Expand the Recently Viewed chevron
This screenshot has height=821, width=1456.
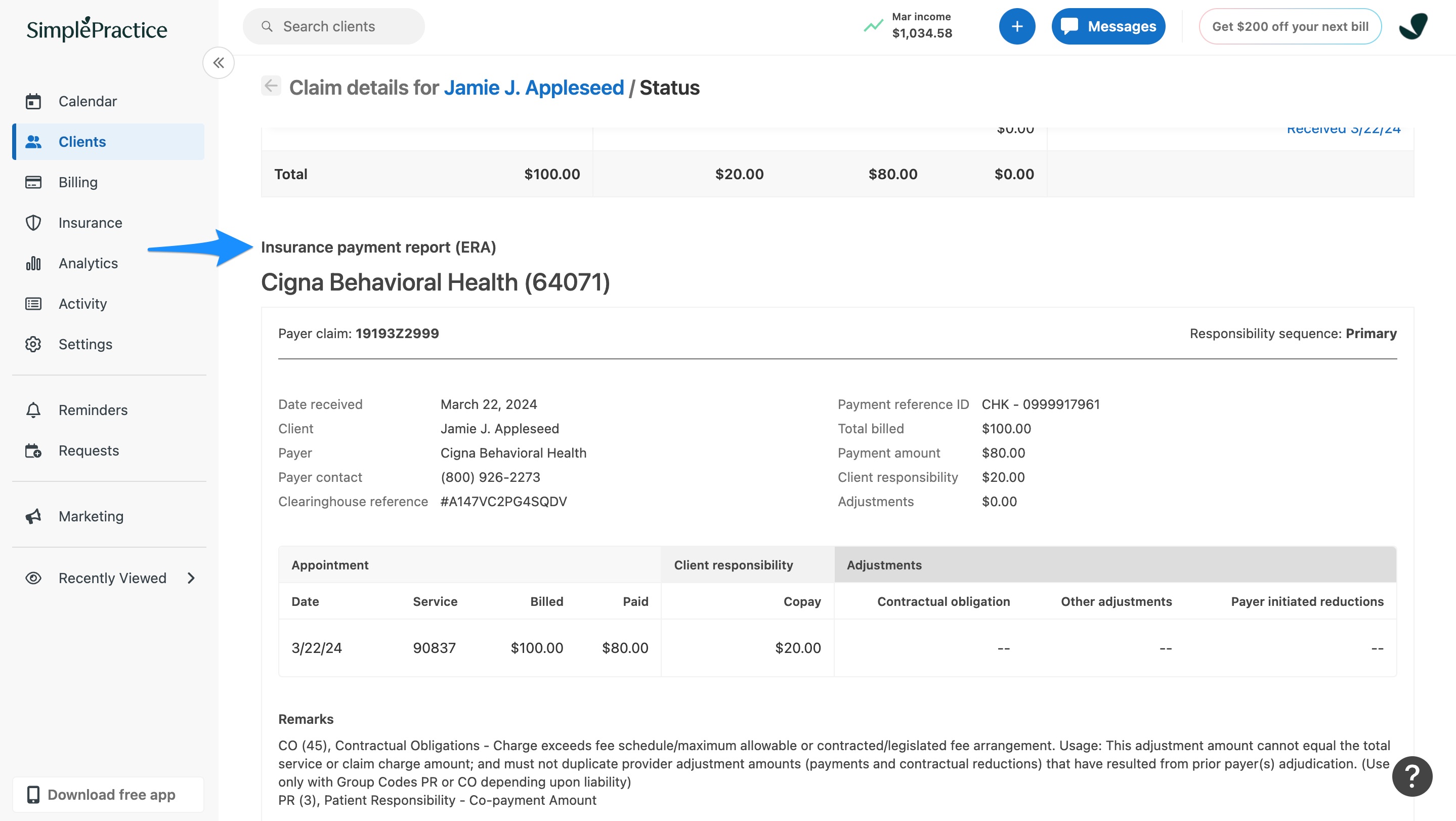191,578
